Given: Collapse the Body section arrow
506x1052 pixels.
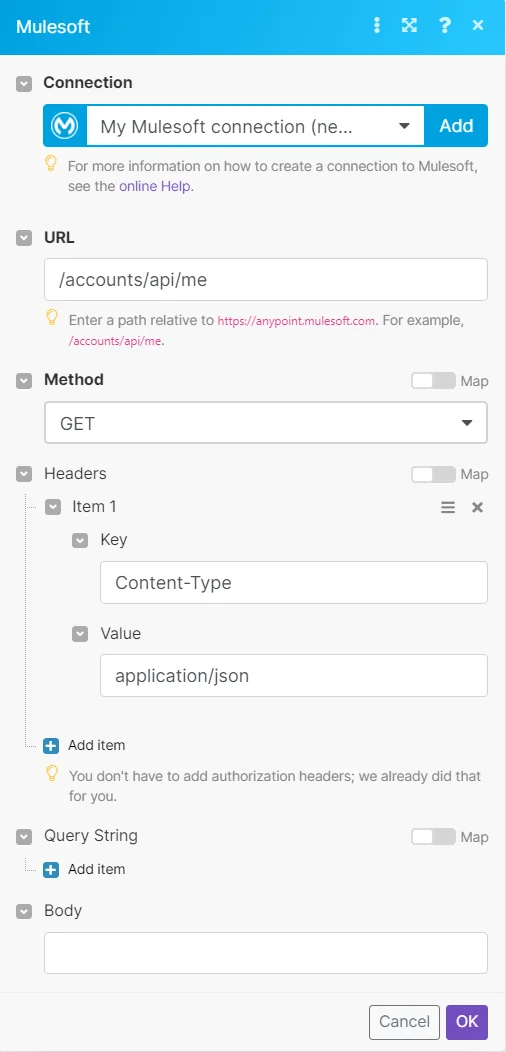Looking at the screenshot, I should pos(24,912).
